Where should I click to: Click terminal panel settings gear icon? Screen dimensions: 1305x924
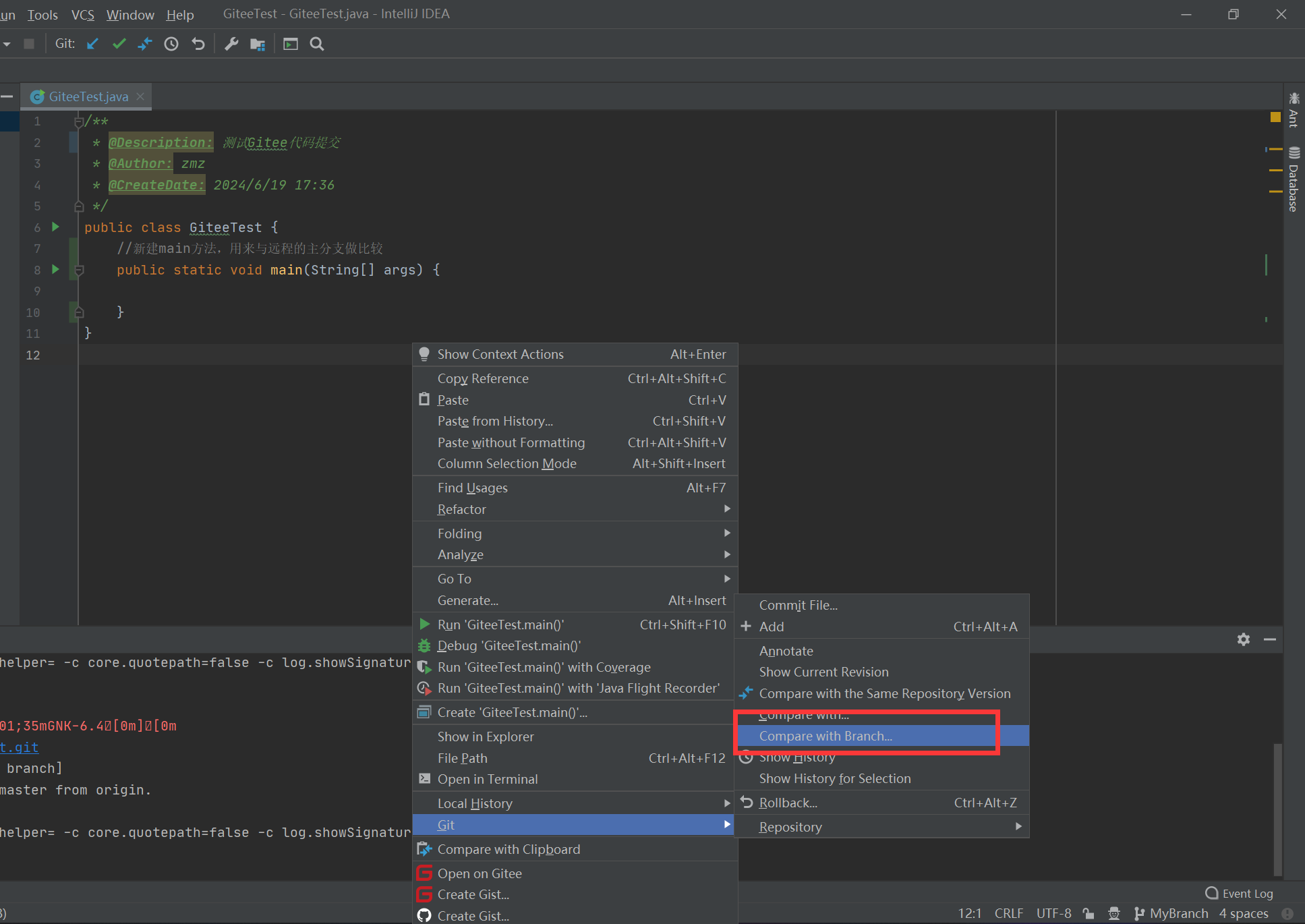tap(1244, 639)
